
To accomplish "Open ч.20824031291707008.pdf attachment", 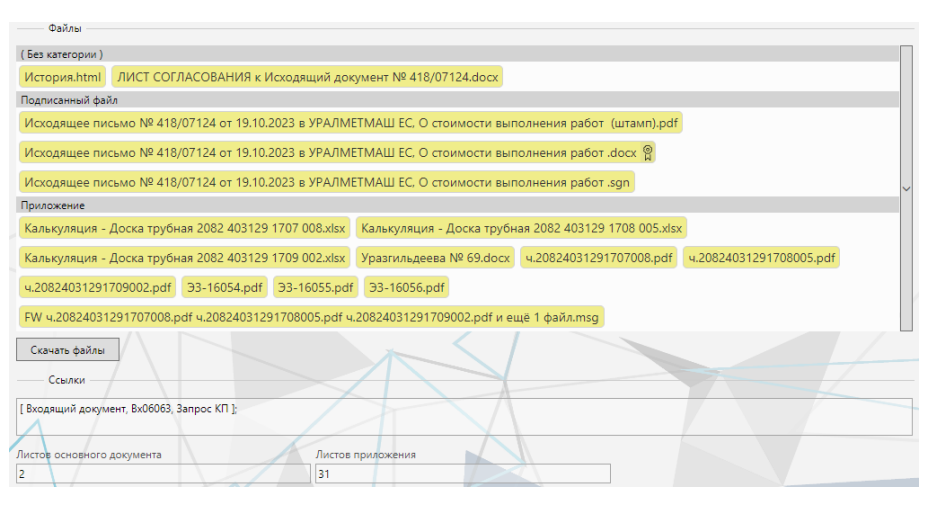I will tap(599, 258).
